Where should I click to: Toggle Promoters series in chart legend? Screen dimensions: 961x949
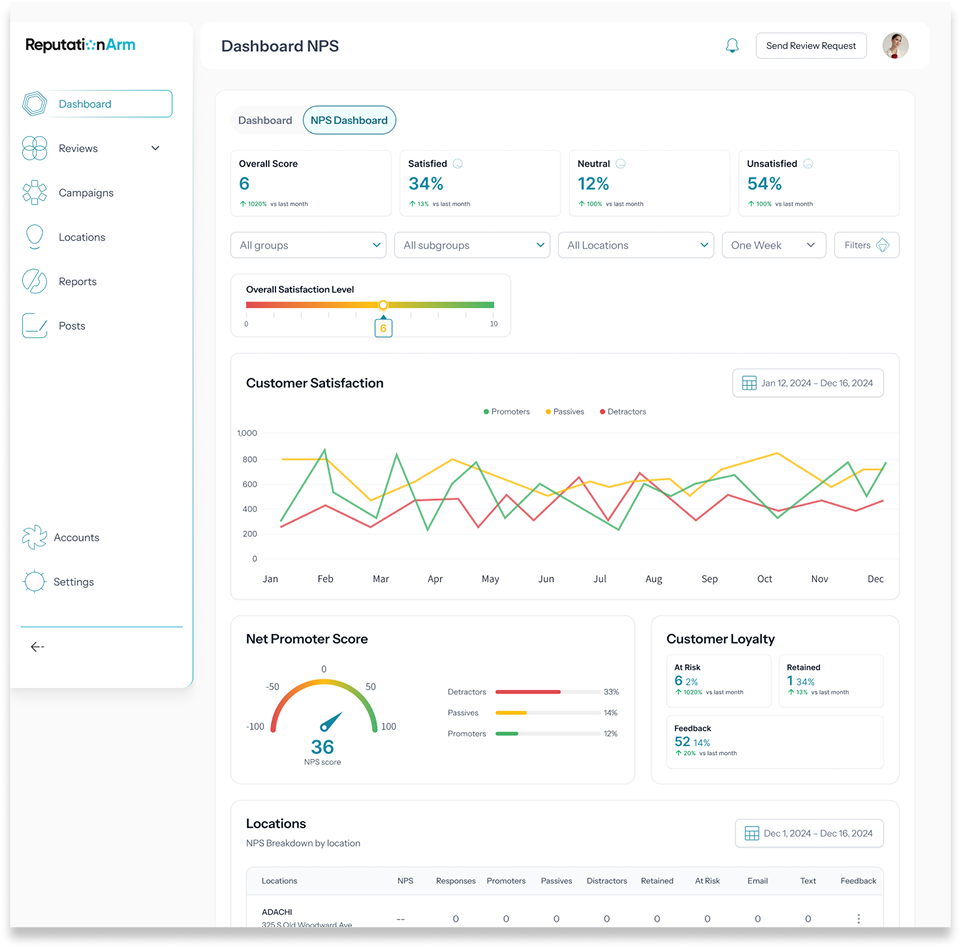coord(507,412)
